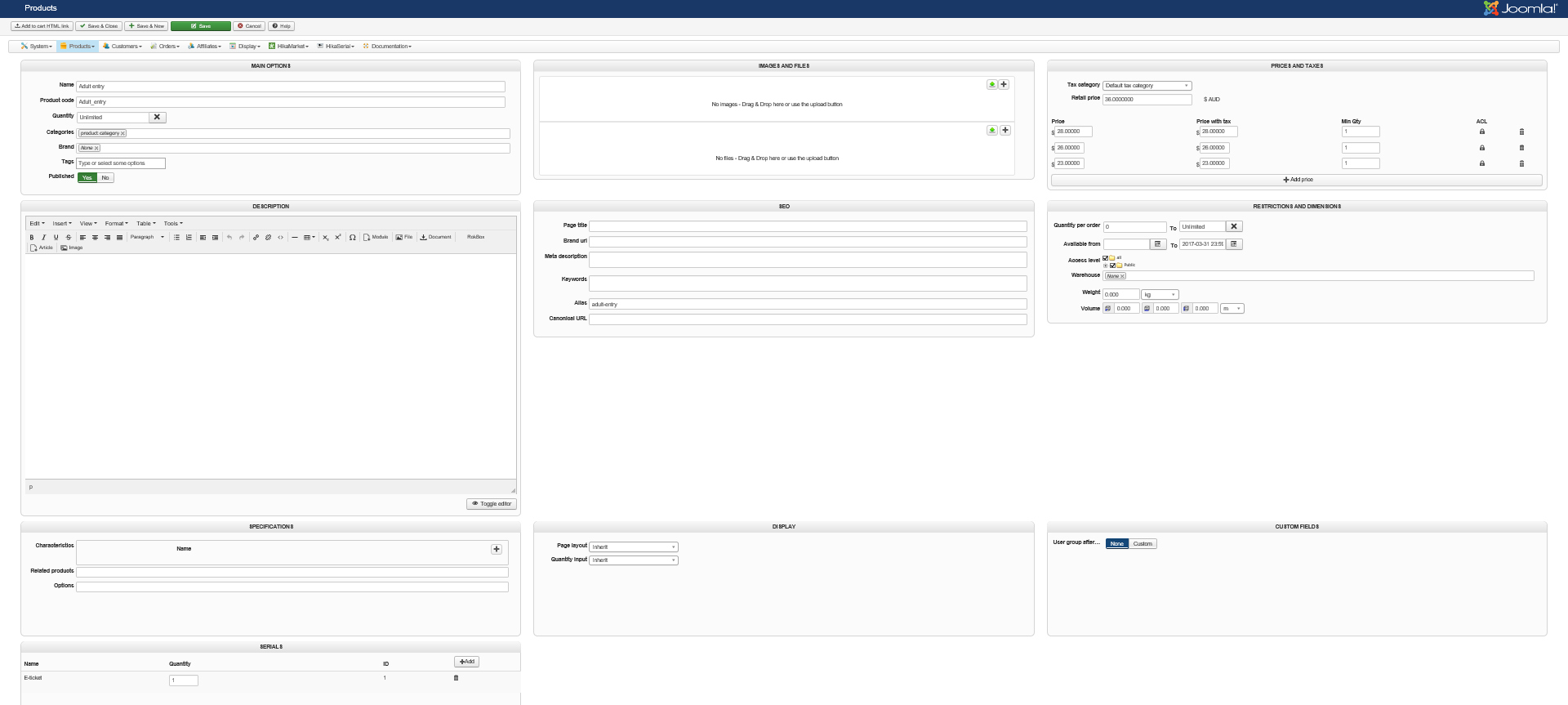Open the Customers menu

(122, 47)
